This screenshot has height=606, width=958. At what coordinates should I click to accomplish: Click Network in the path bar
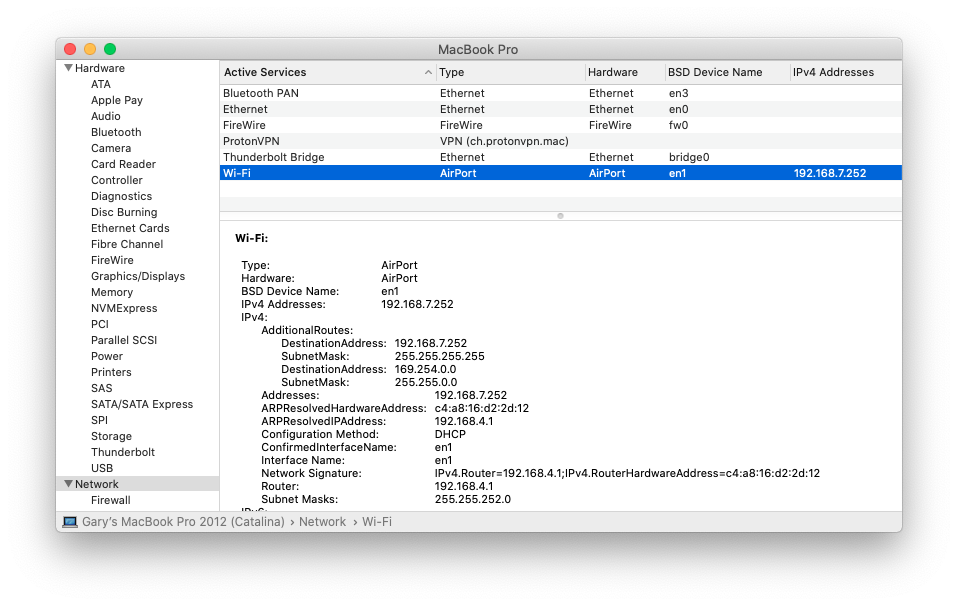[322, 522]
